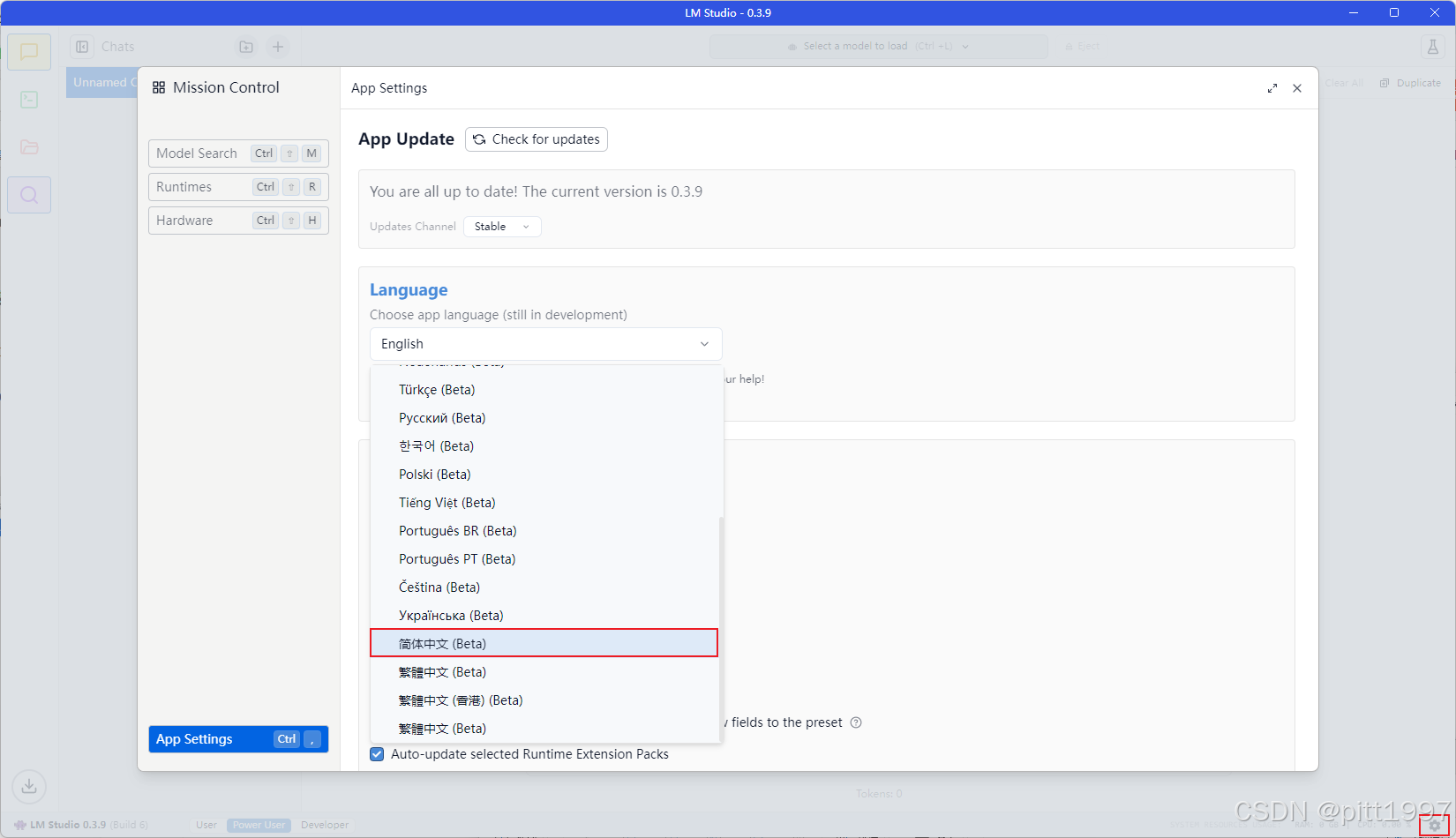The image size is (1456, 838).
Task: Close the App Settings dialog
Action: (x=1297, y=88)
